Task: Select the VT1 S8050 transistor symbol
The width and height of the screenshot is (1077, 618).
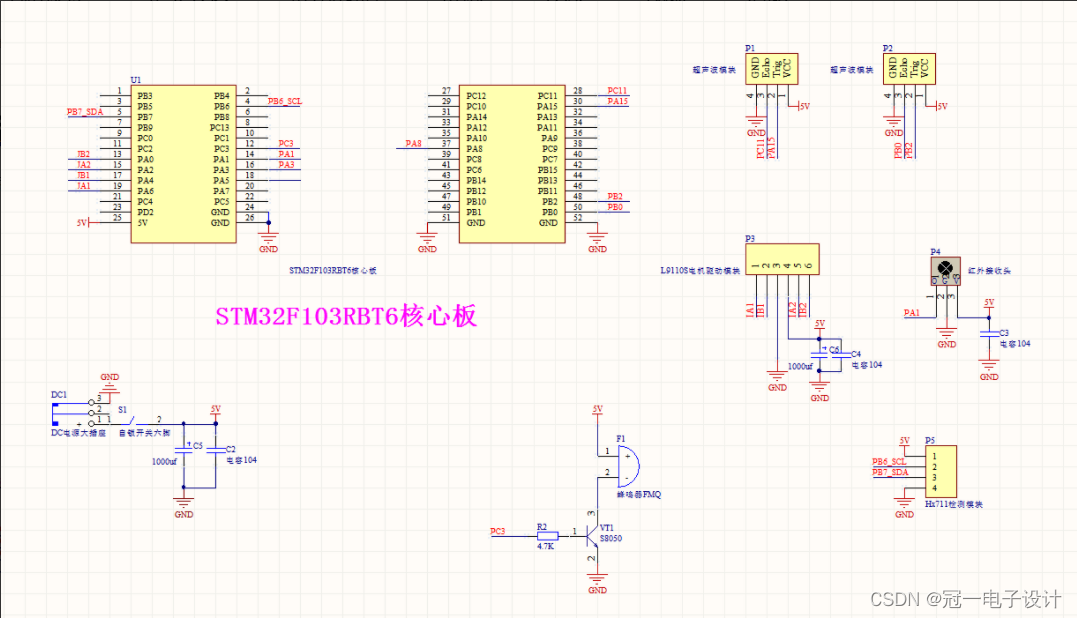Action: [x=591, y=534]
